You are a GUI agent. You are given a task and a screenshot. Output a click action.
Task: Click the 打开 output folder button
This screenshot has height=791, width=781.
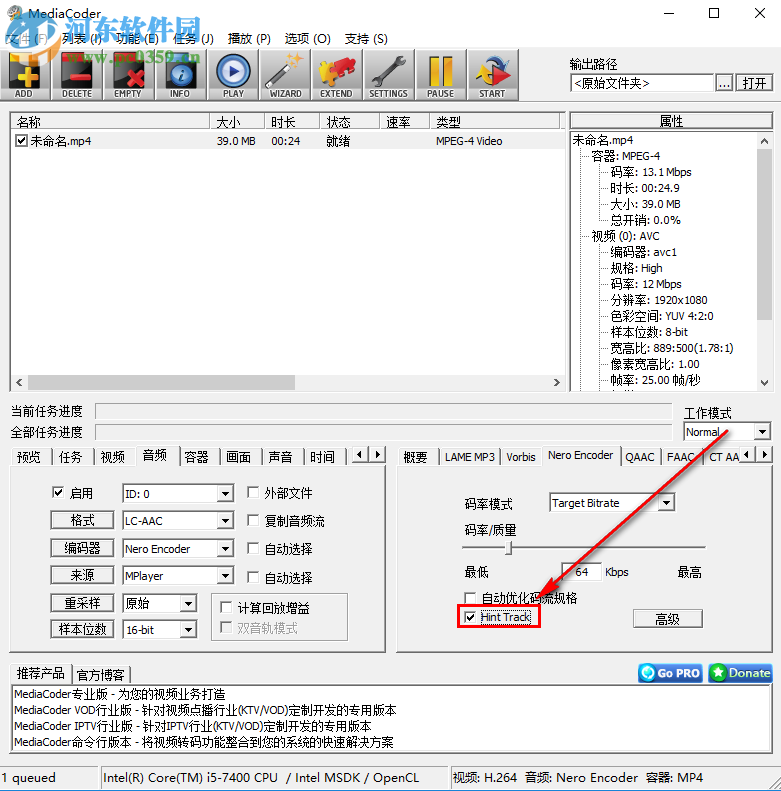point(754,83)
